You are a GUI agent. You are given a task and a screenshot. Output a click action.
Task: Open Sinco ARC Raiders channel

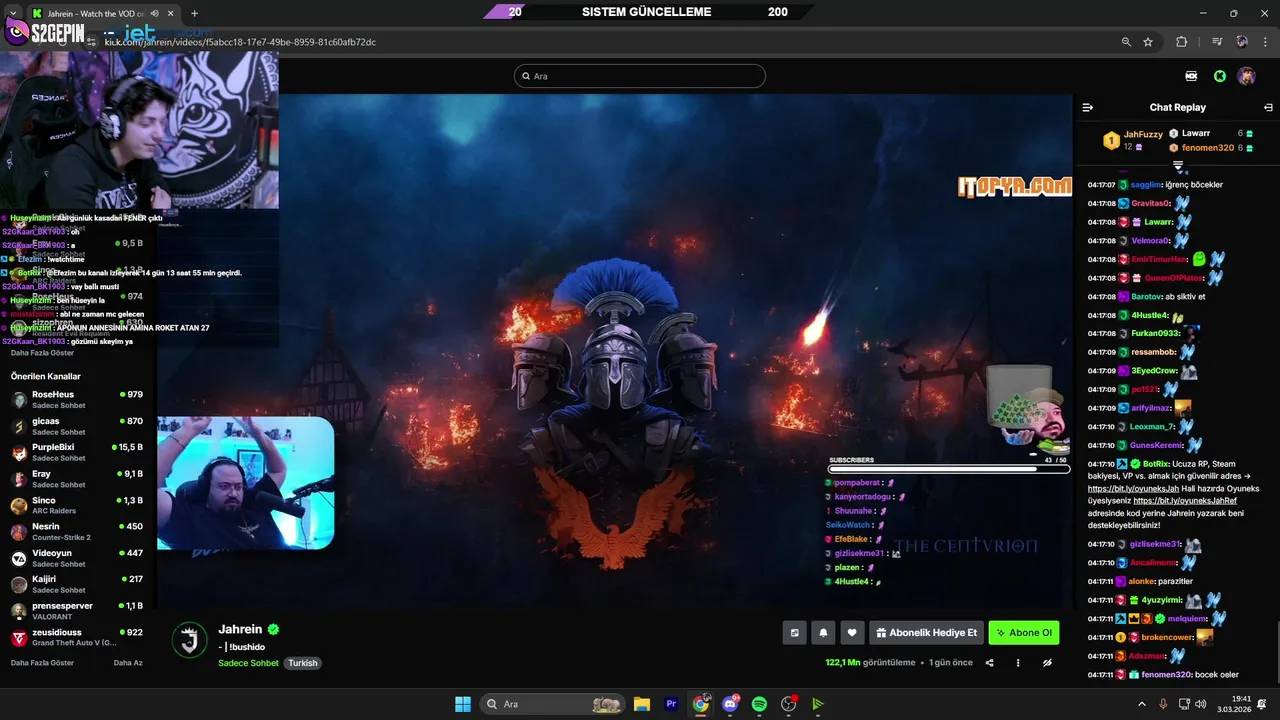[78, 505]
